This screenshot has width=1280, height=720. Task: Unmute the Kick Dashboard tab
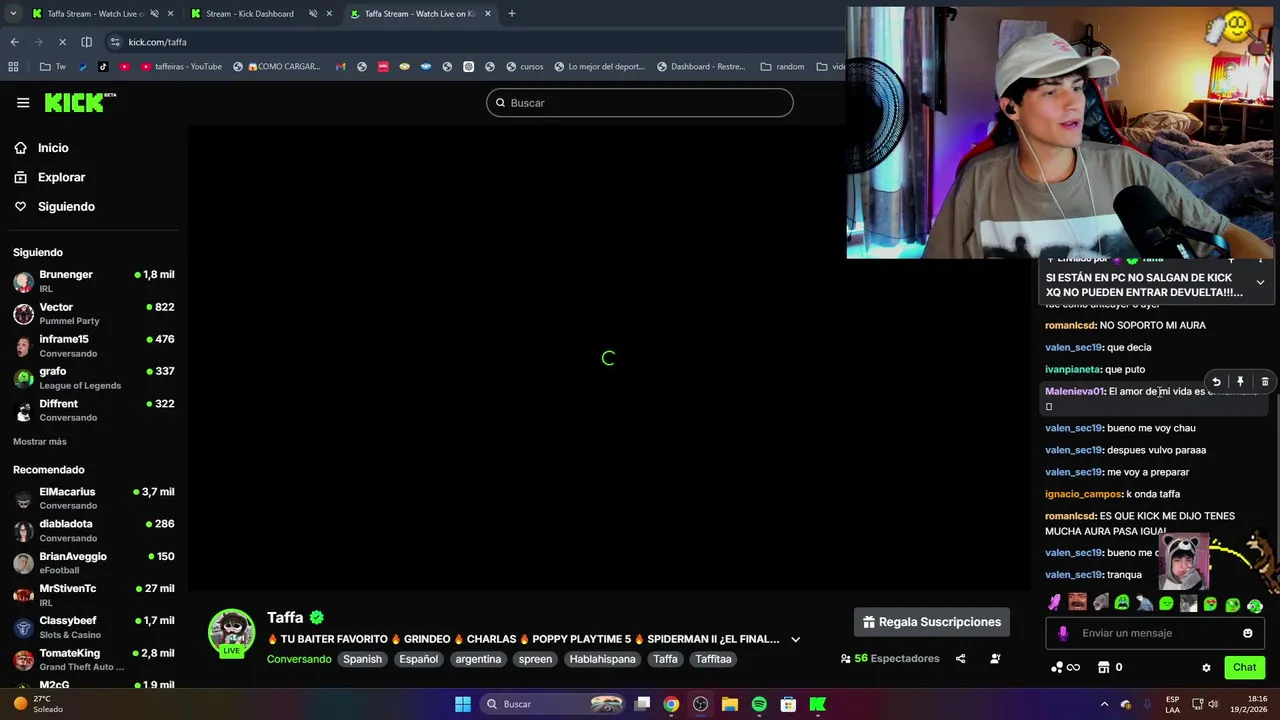(313, 14)
